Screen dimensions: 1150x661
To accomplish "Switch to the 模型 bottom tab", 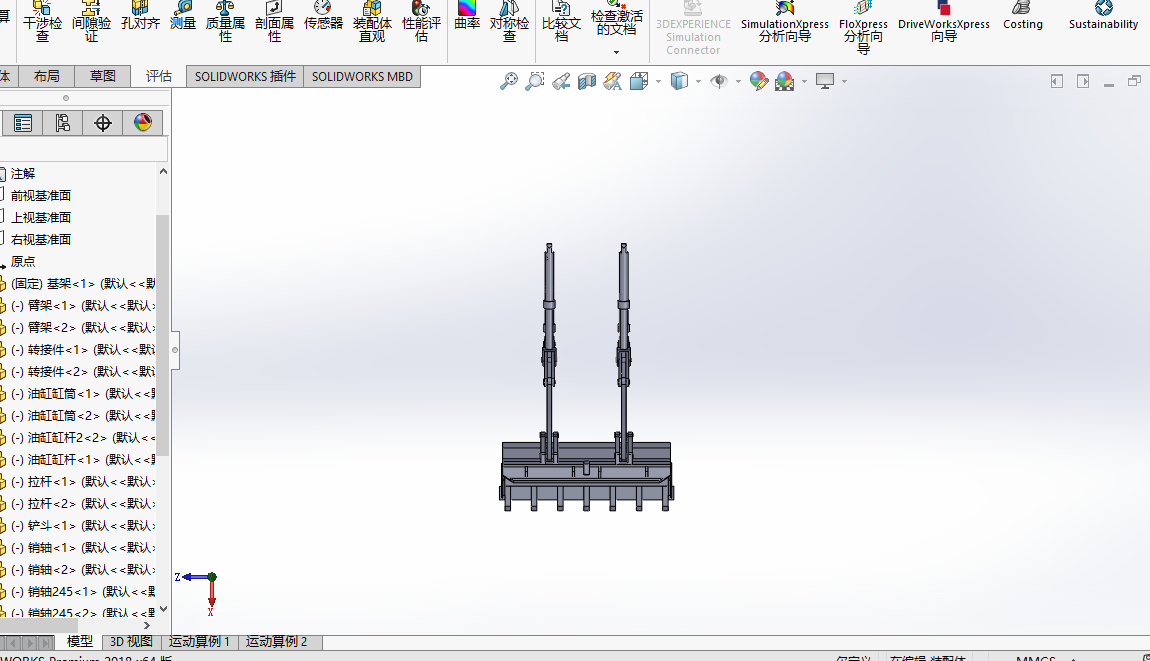I will [80, 641].
